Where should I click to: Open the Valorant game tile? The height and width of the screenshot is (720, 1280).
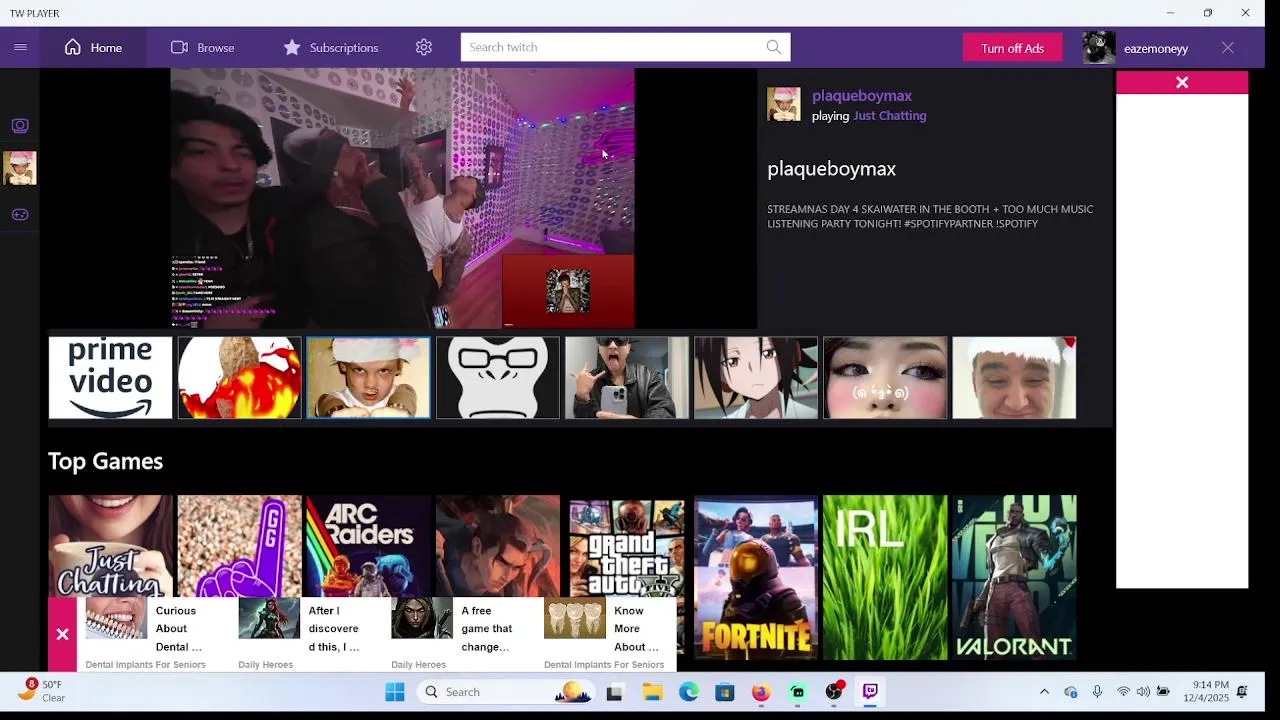point(1014,577)
